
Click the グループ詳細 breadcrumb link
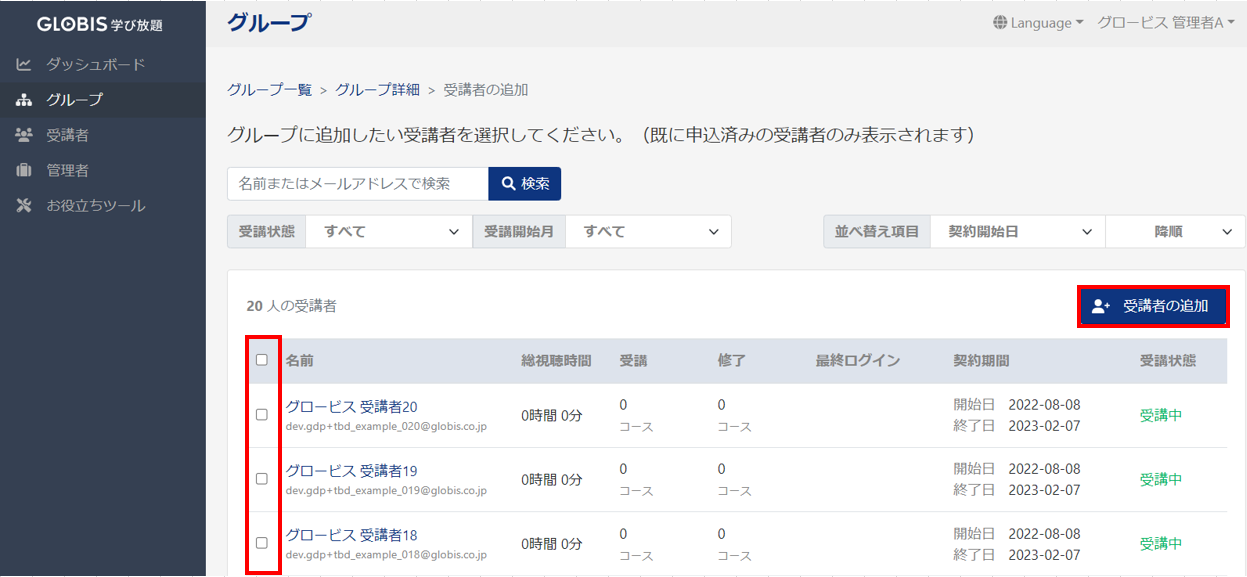pyautogui.click(x=377, y=90)
